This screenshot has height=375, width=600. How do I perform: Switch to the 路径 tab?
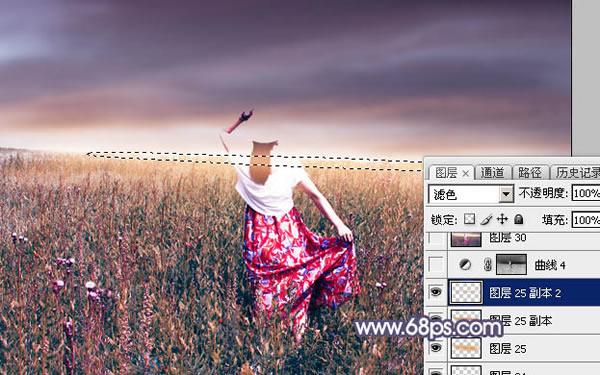coord(530,173)
